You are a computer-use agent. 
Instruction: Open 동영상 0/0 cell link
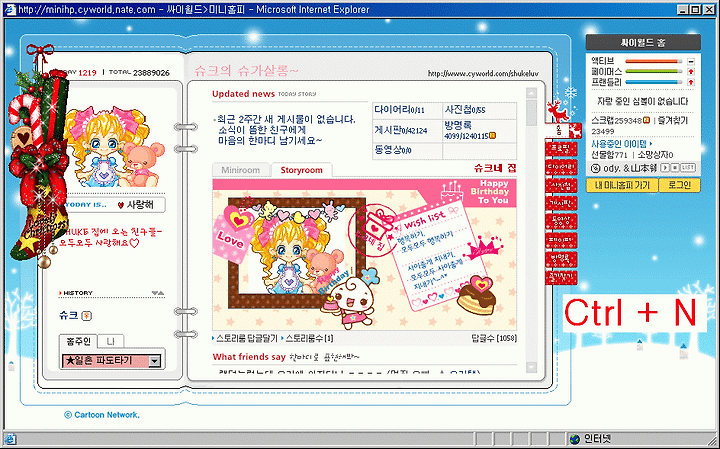[x=393, y=150]
